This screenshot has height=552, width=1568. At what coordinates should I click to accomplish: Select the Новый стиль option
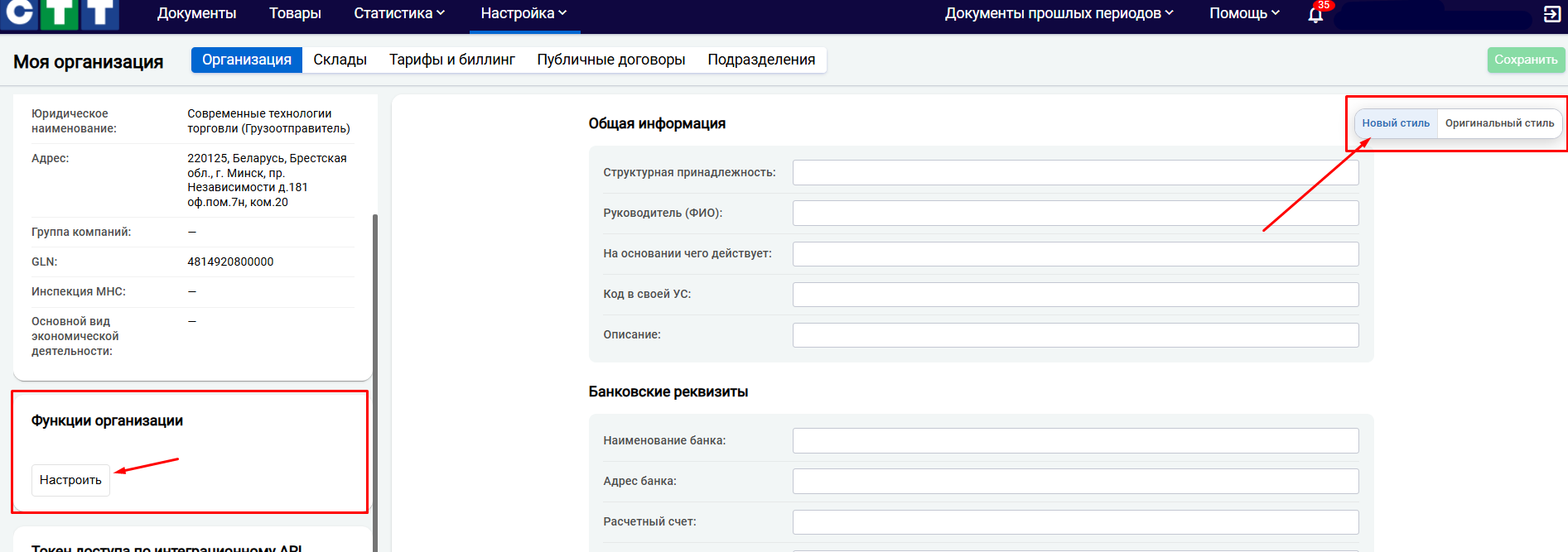[1396, 123]
